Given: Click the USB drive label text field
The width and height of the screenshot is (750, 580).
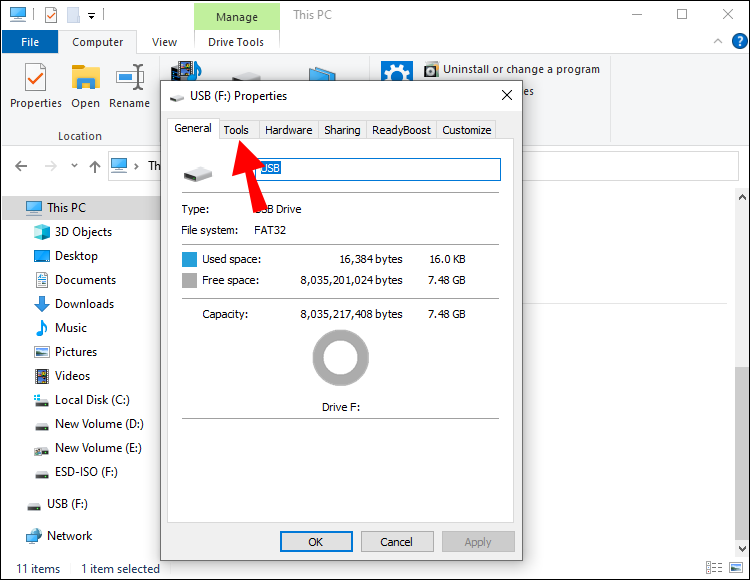Looking at the screenshot, I should tap(378, 169).
